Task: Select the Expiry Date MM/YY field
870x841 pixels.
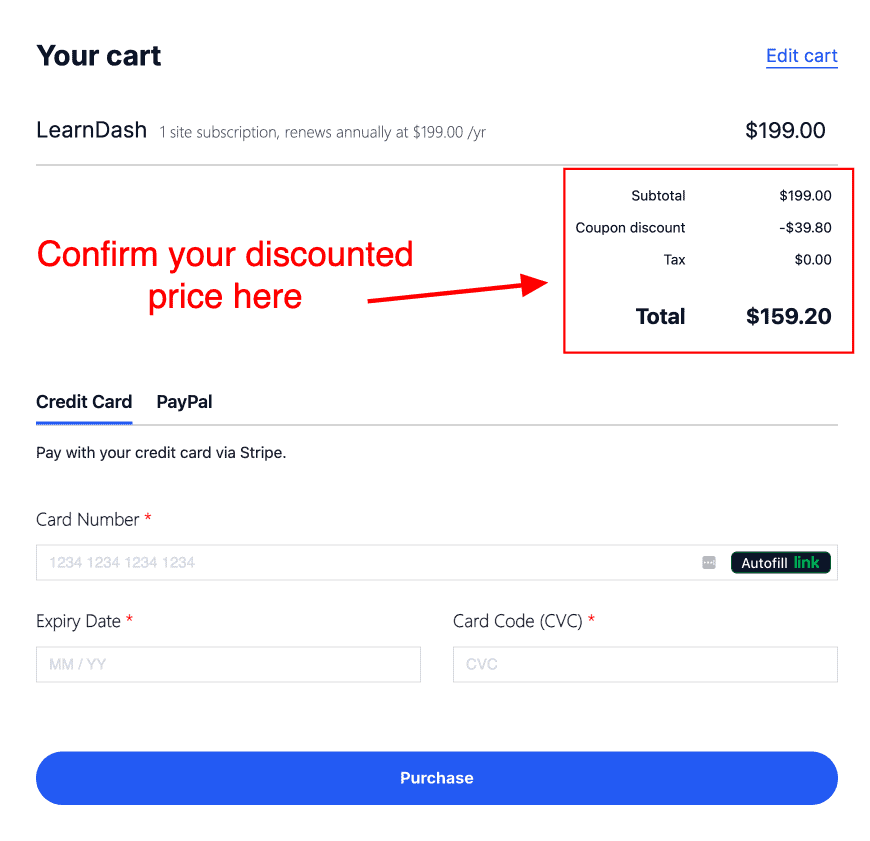Action: (228, 664)
